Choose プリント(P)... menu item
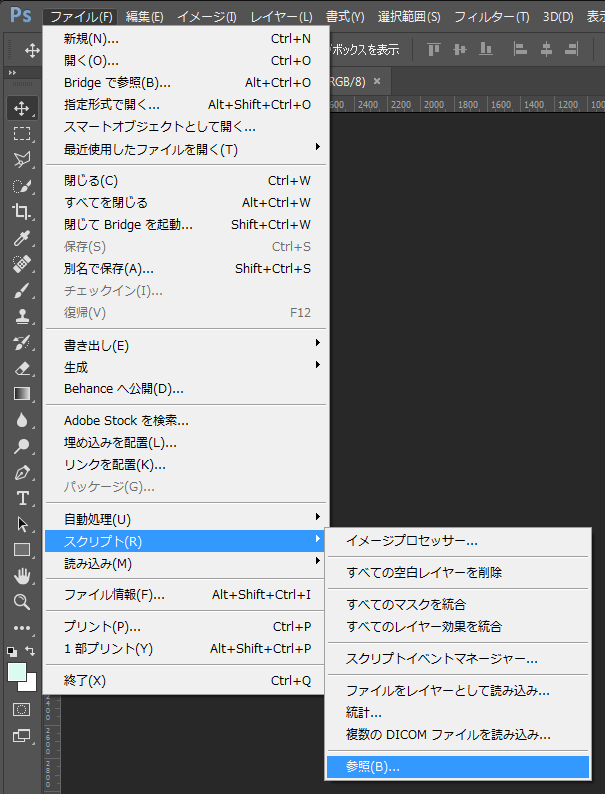This screenshot has height=794, width=605. pyautogui.click(x=185, y=626)
